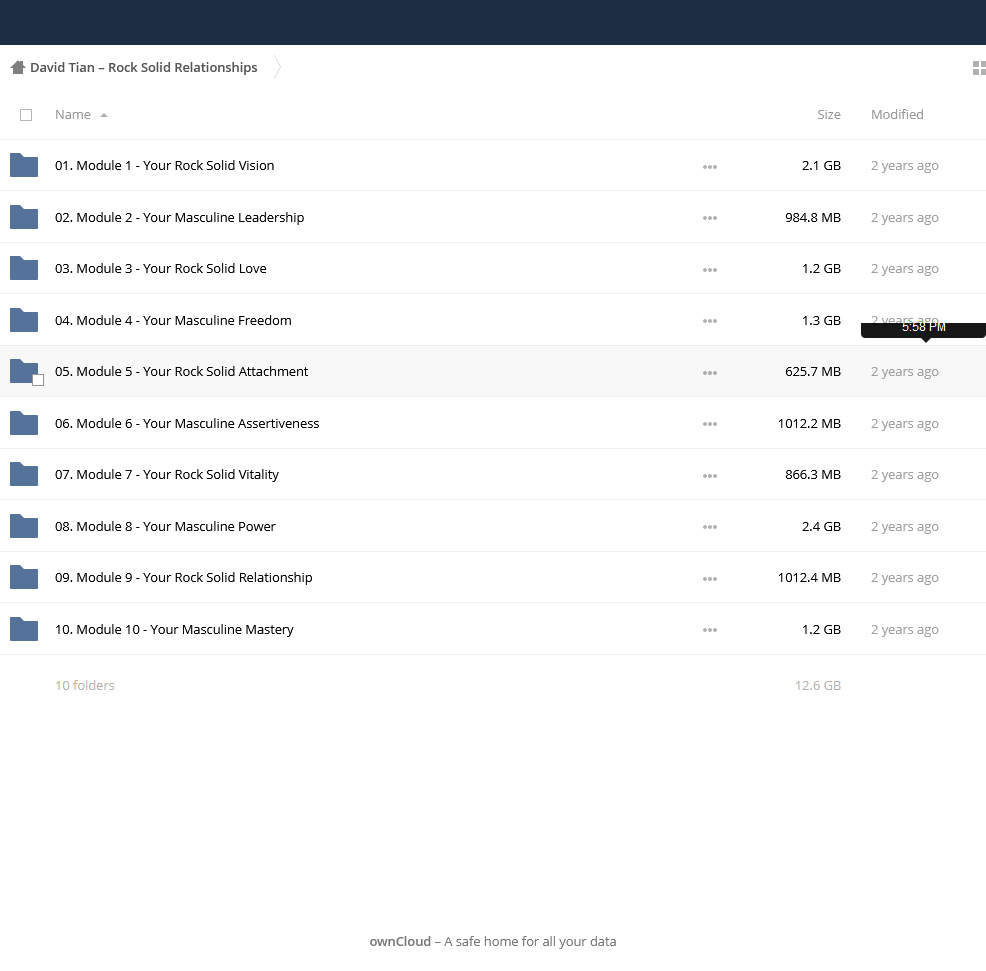Click the 984.8 MB size of Module 2
This screenshot has height=971, width=986.
[x=812, y=217]
